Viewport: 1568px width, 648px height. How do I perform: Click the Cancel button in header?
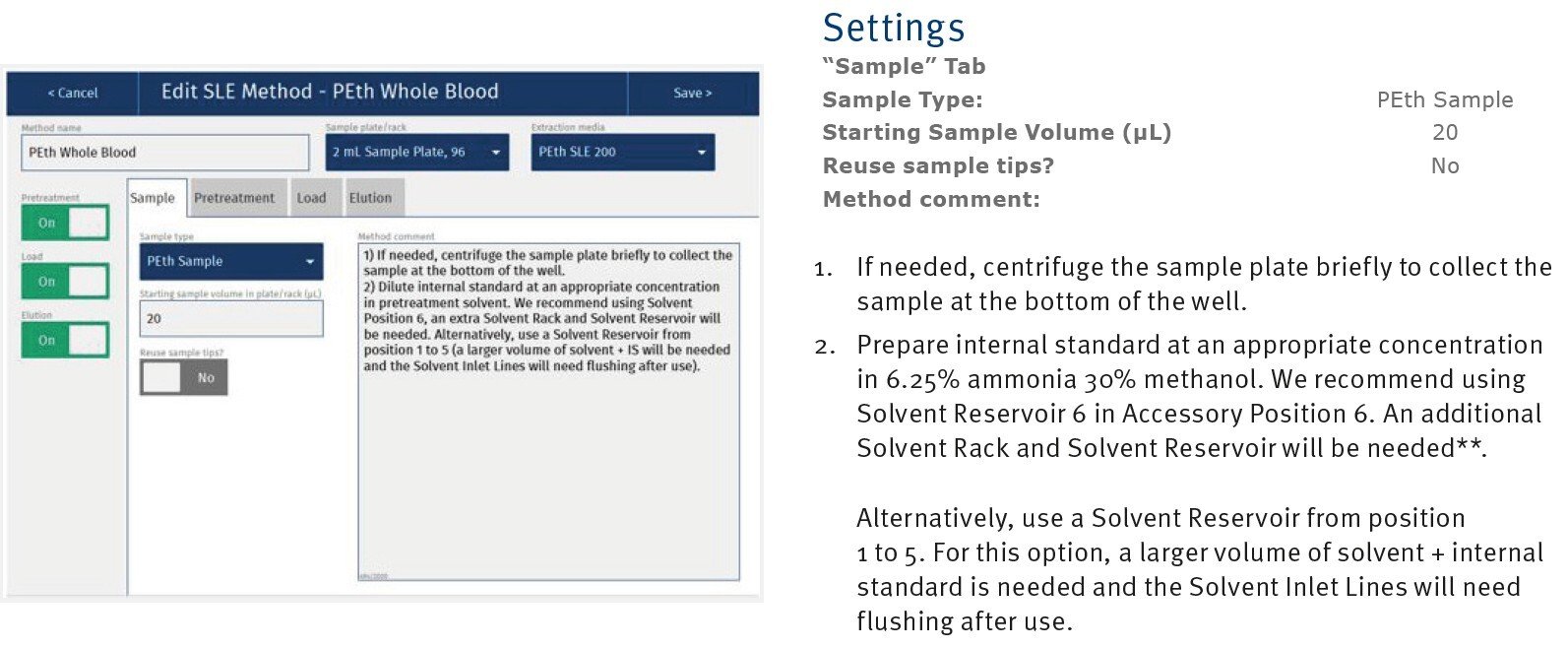point(73,94)
